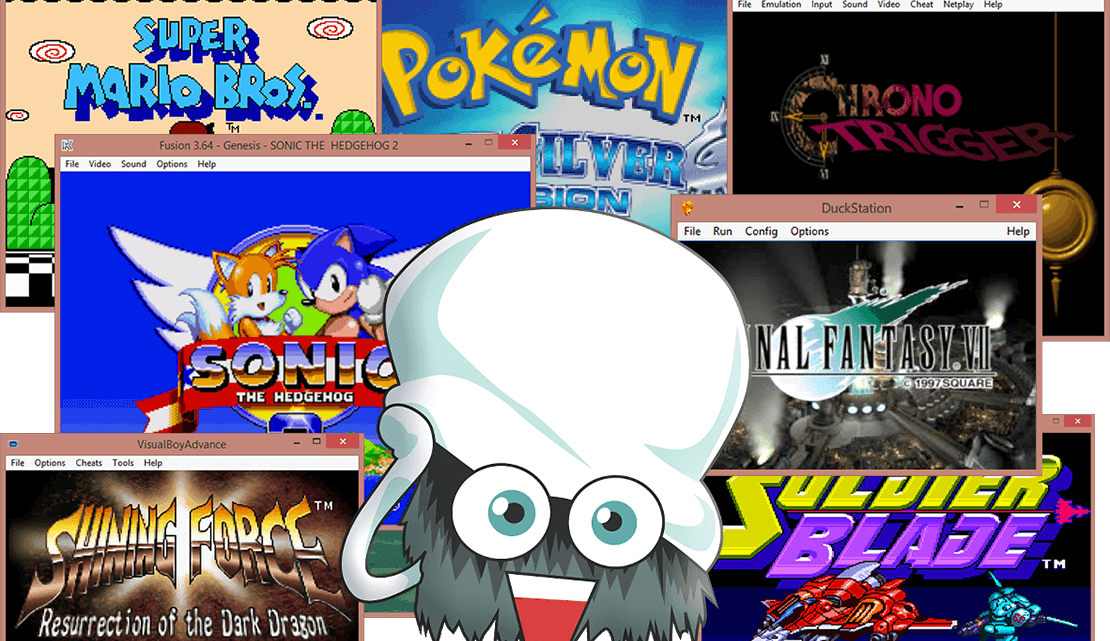Open Input menu in Chrono Trigger window
This screenshot has height=641, width=1110.
point(821,4)
